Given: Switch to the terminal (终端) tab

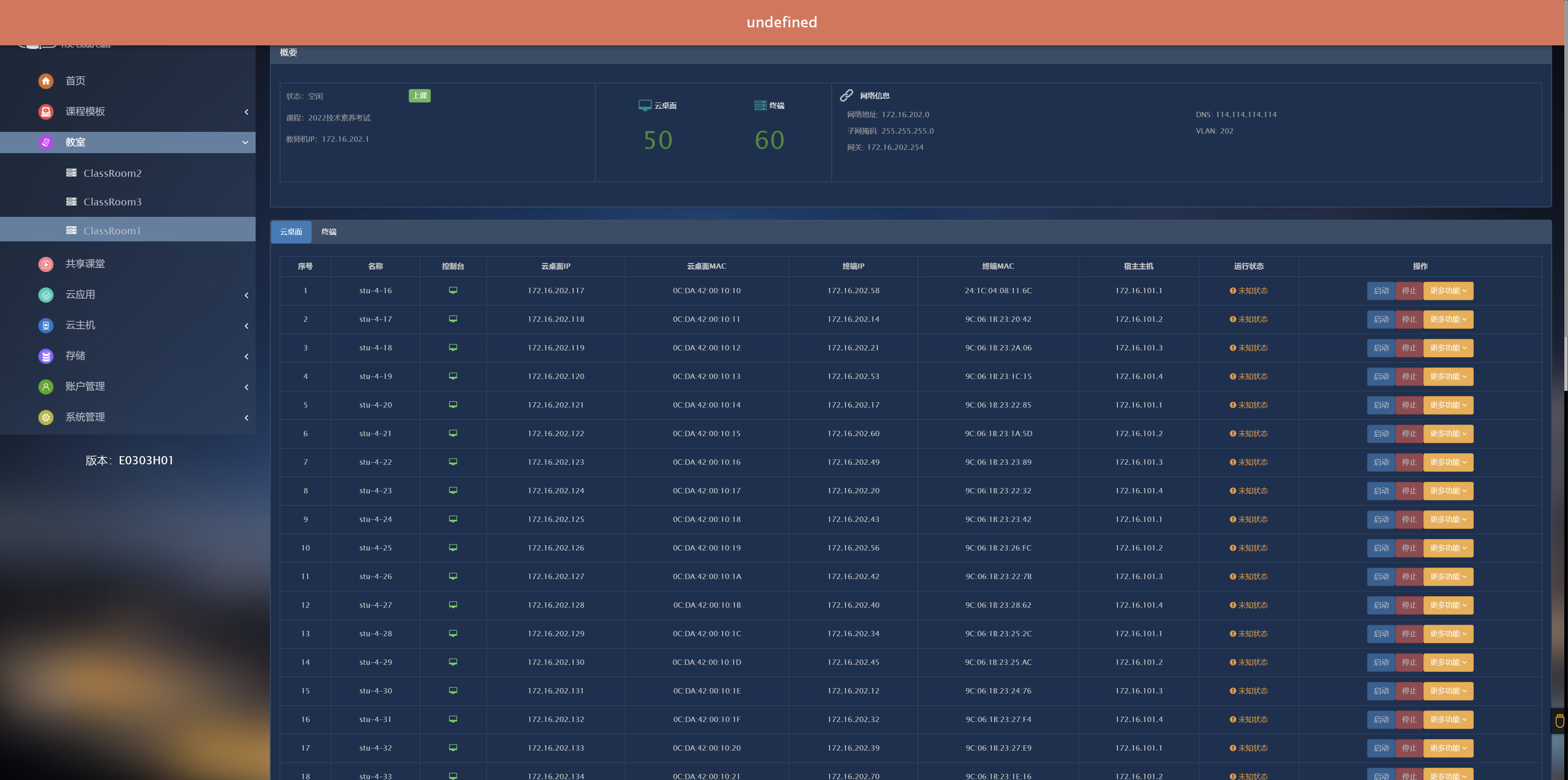Looking at the screenshot, I should tap(329, 232).
